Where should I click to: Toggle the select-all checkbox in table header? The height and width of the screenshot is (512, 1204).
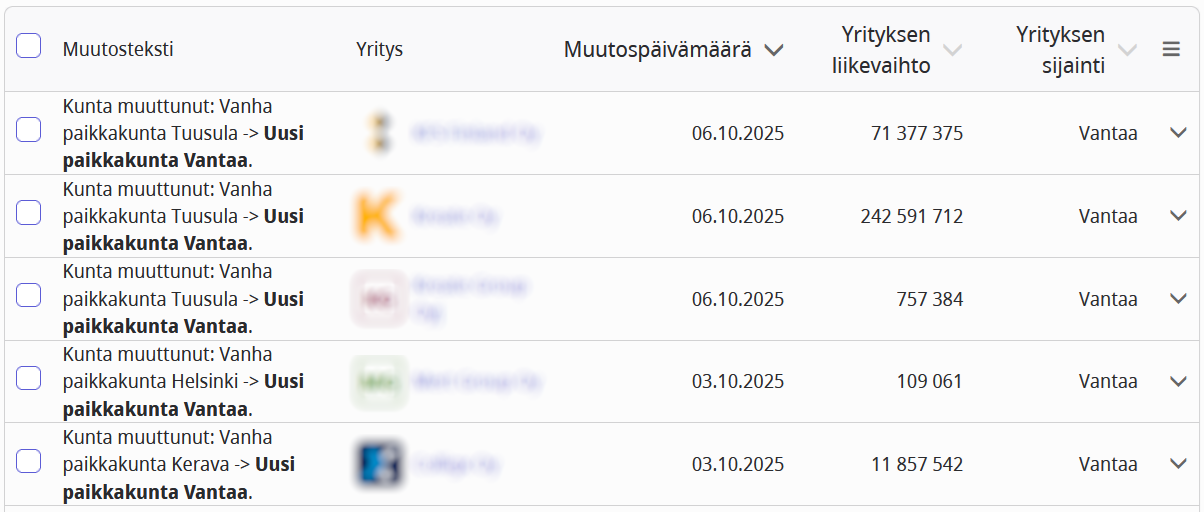[29, 46]
